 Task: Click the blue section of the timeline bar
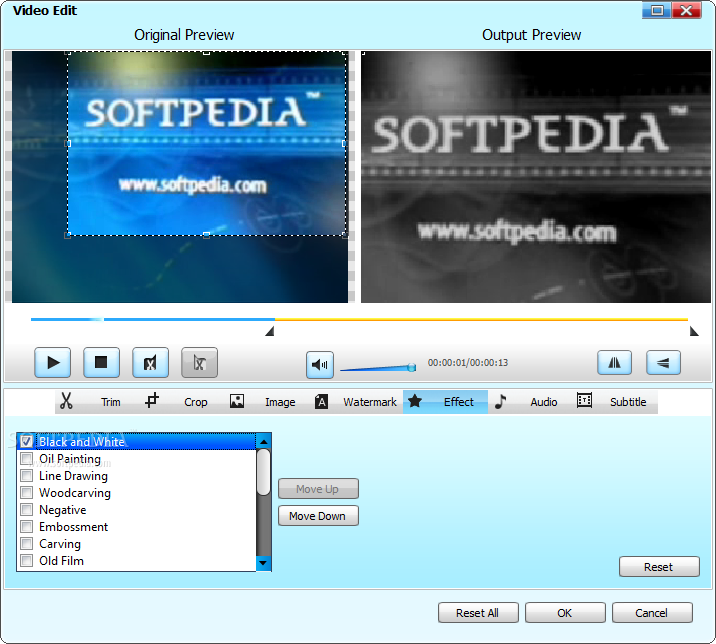[x=153, y=319]
